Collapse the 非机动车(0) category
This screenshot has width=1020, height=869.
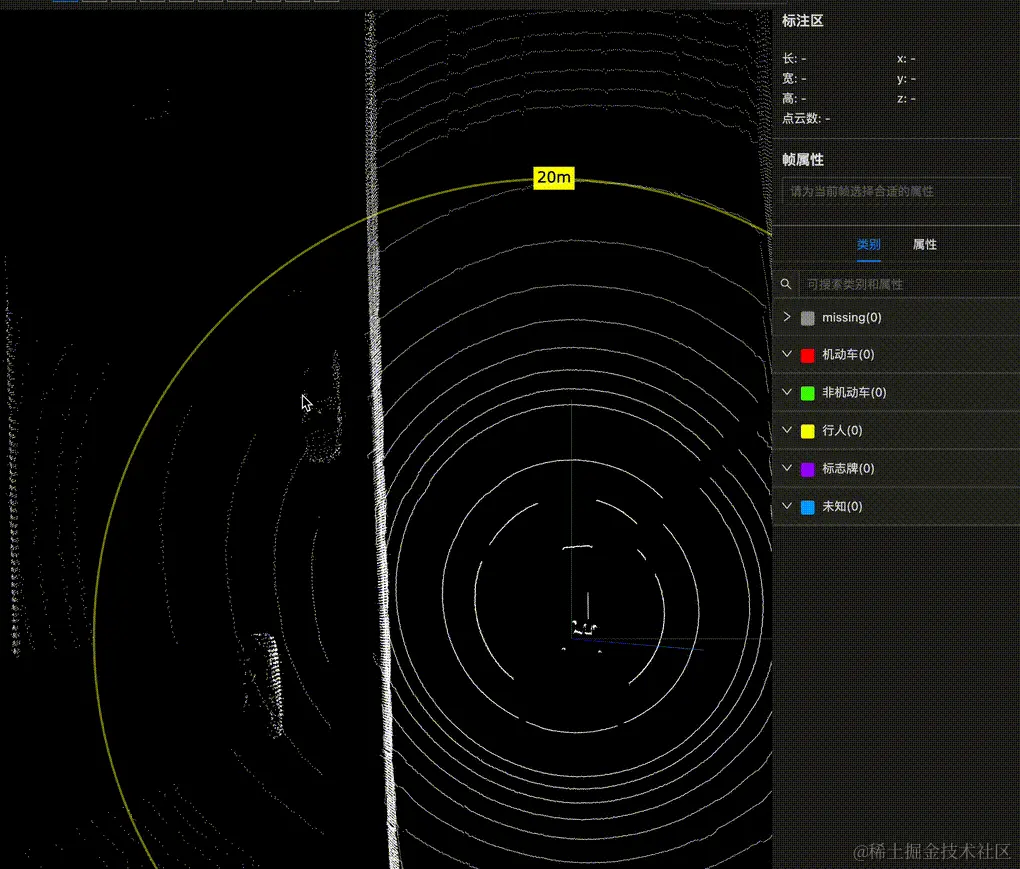click(786, 392)
